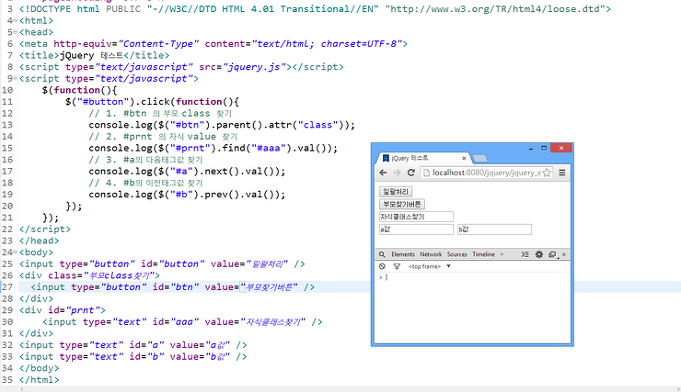This screenshot has width=681, height=392.
Task: Focus the b값 text field
Action: (x=494, y=229)
